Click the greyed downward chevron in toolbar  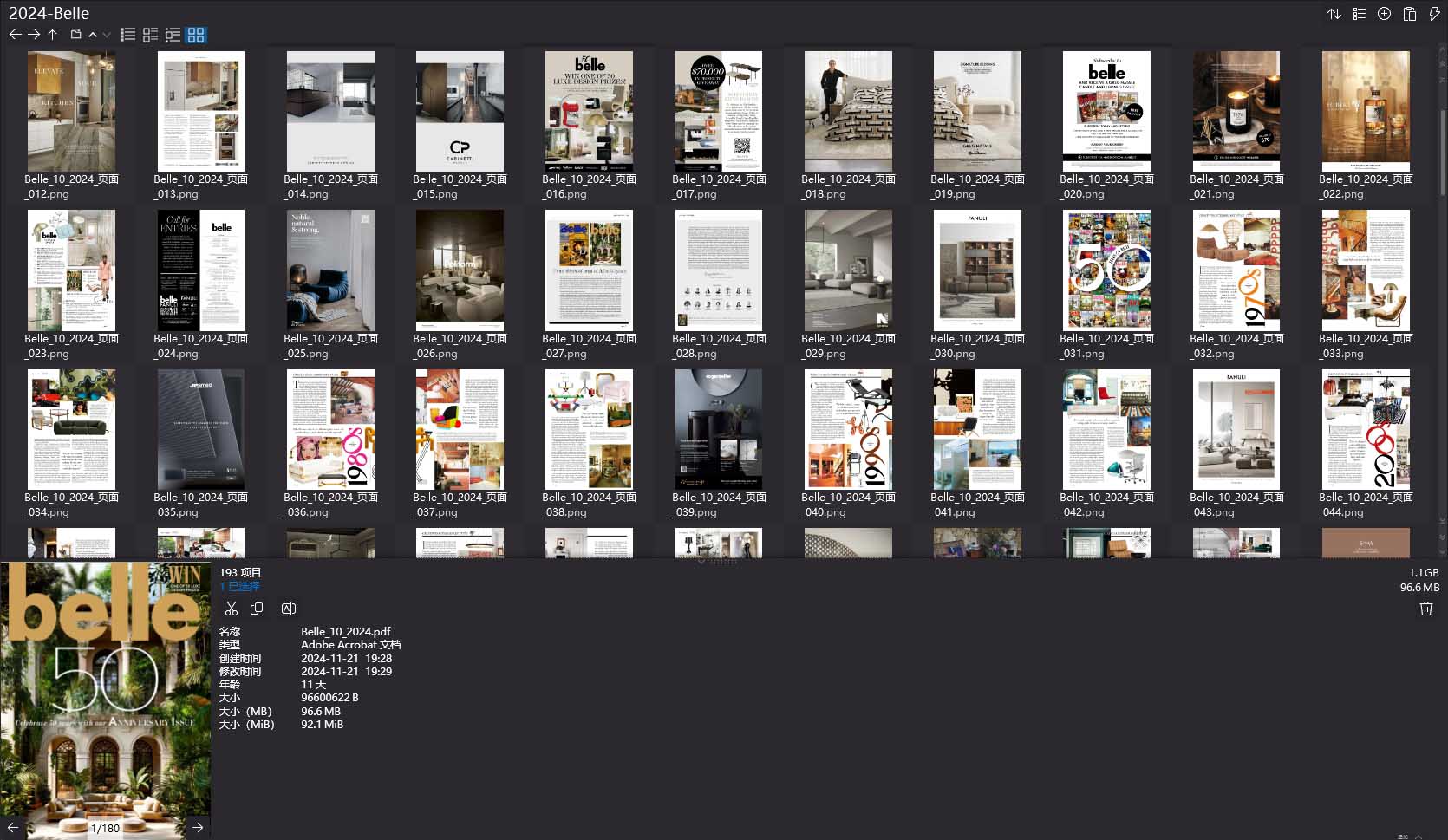click(x=106, y=35)
